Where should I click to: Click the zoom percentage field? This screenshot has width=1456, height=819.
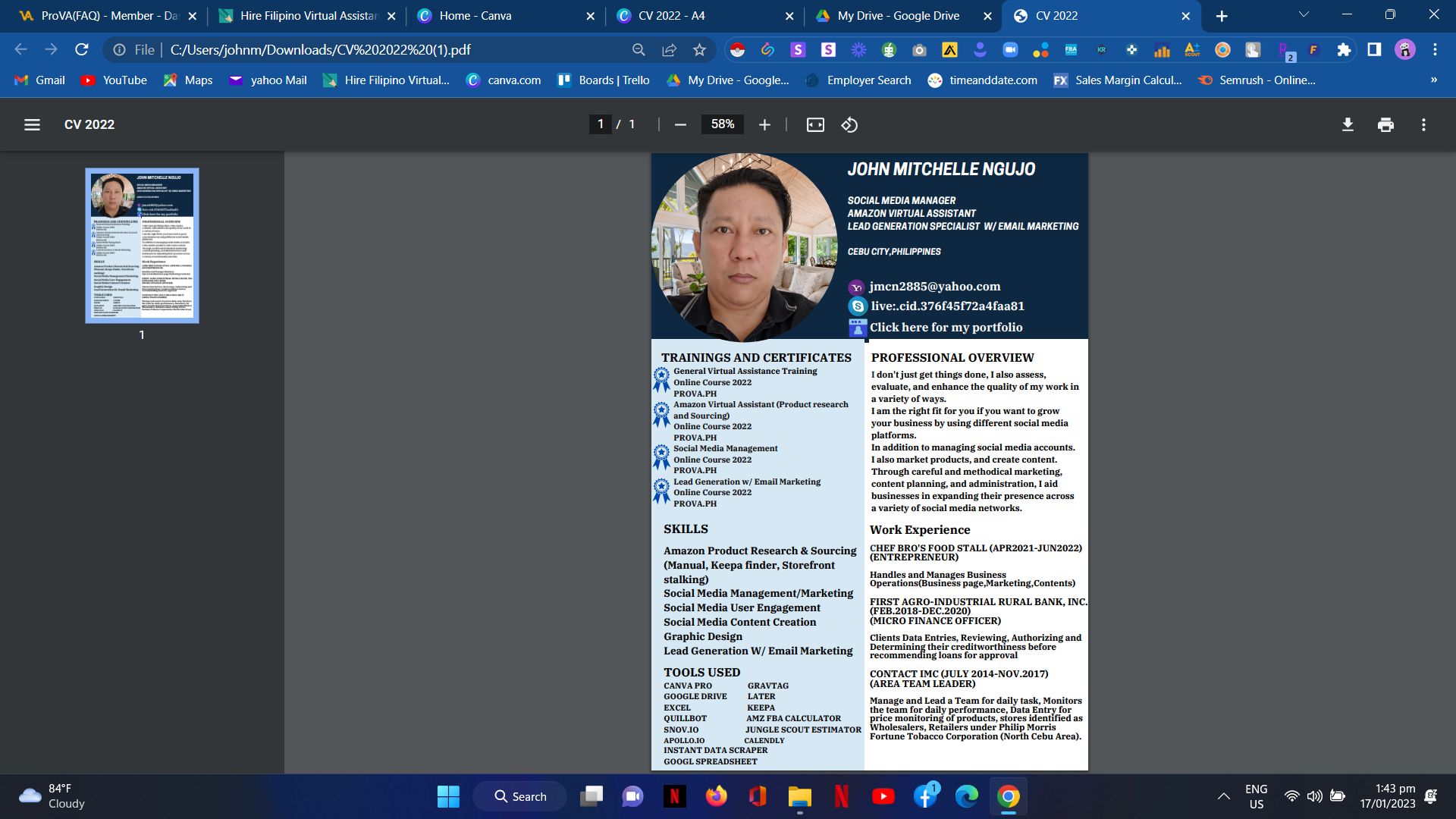pos(722,124)
